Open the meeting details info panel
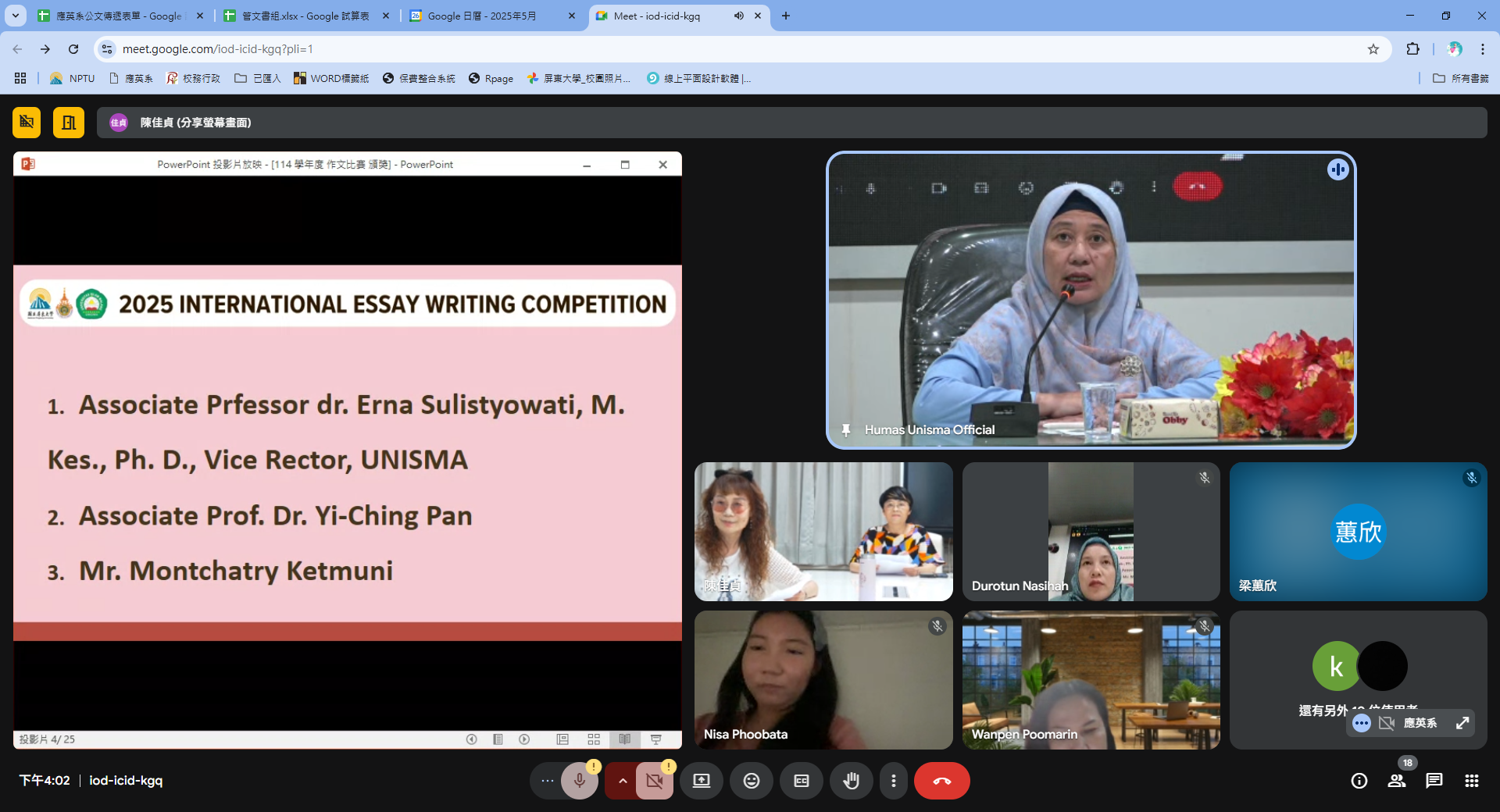1500x812 pixels. [1359, 781]
